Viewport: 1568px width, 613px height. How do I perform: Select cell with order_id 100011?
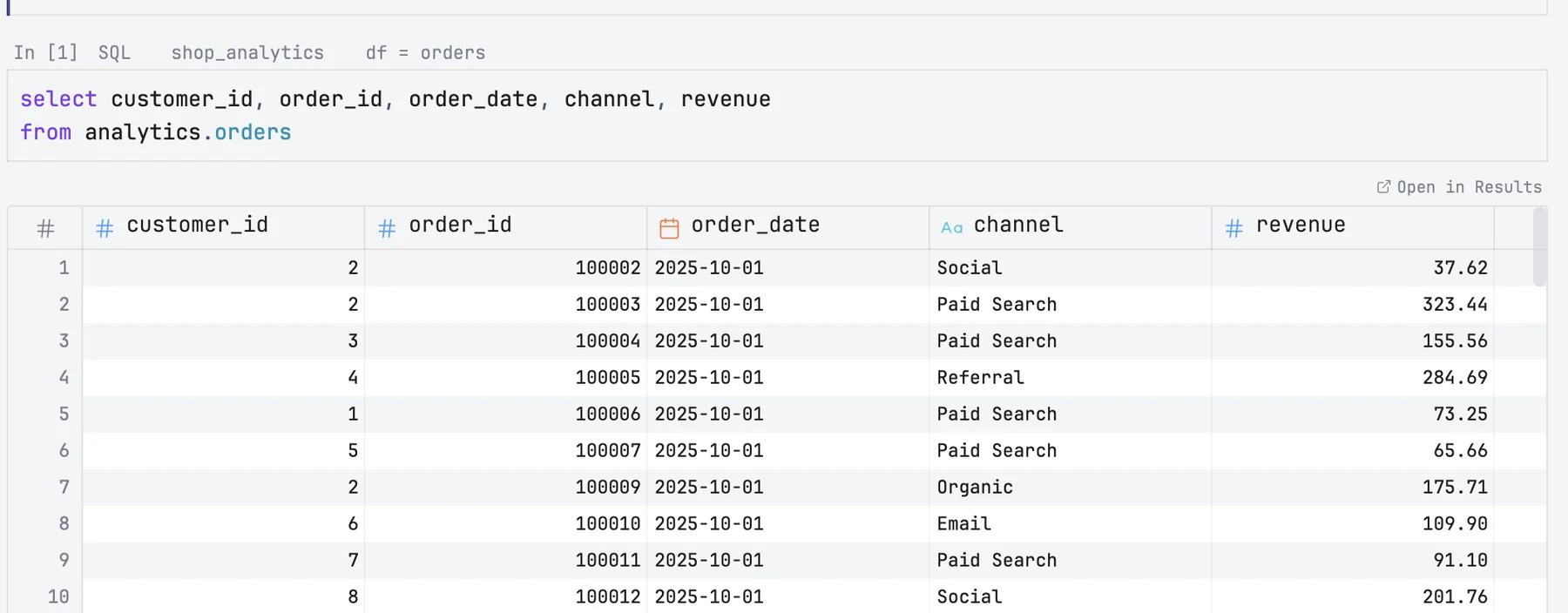click(x=505, y=561)
